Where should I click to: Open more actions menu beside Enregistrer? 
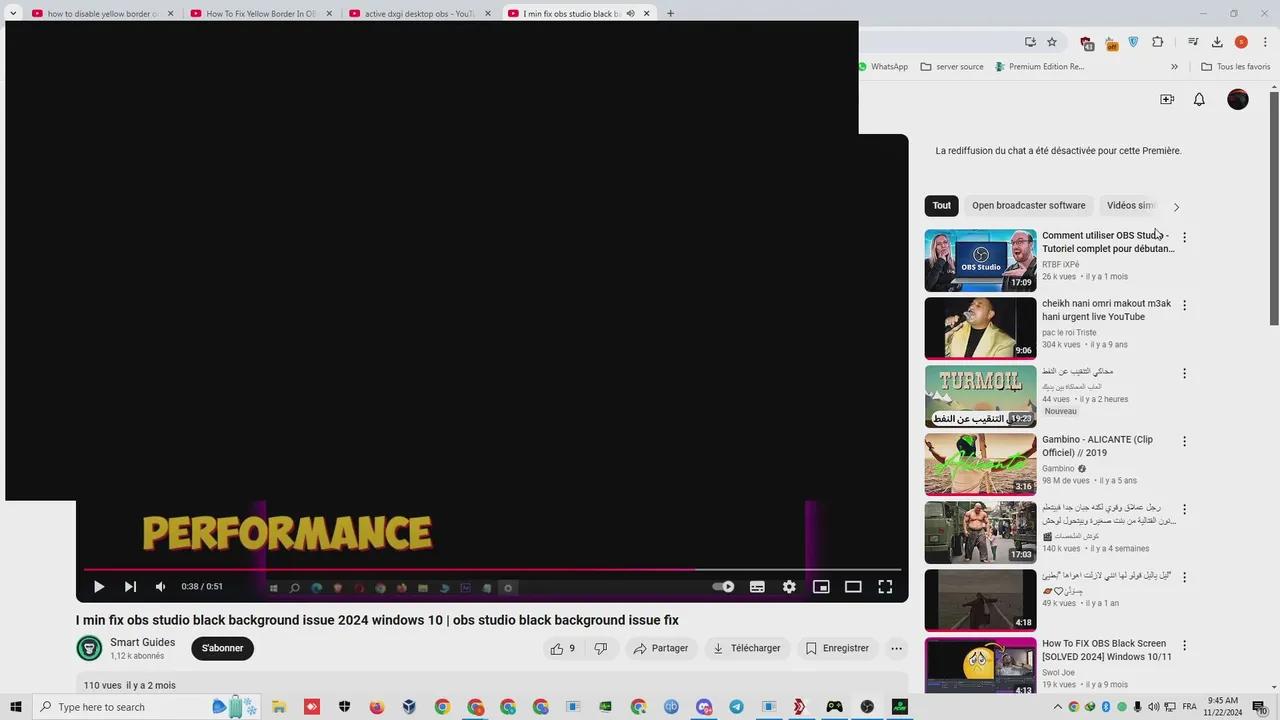pyautogui.click(x=896, y=648)
